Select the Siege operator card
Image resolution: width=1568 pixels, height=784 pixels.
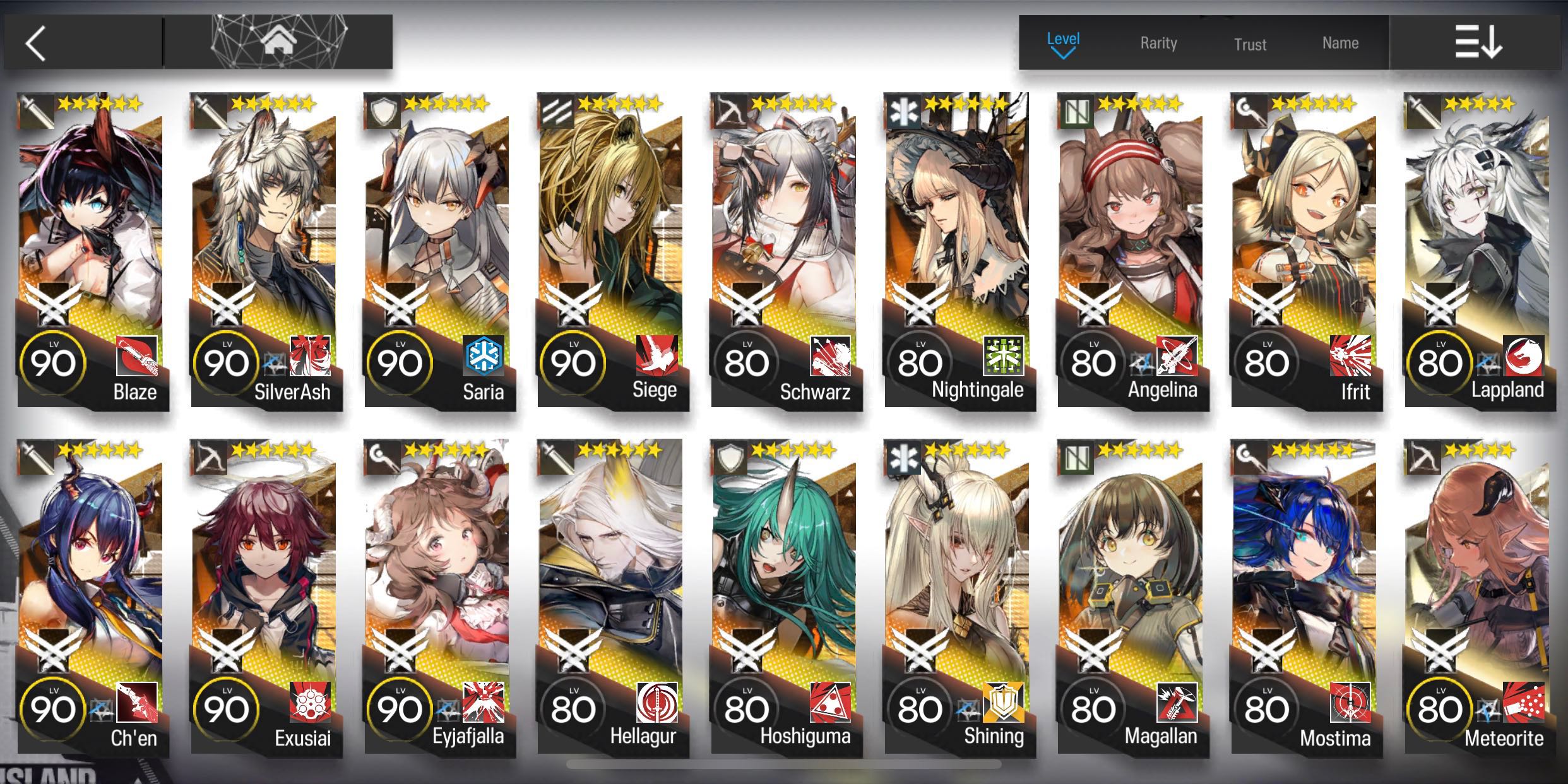coord(612,252)
